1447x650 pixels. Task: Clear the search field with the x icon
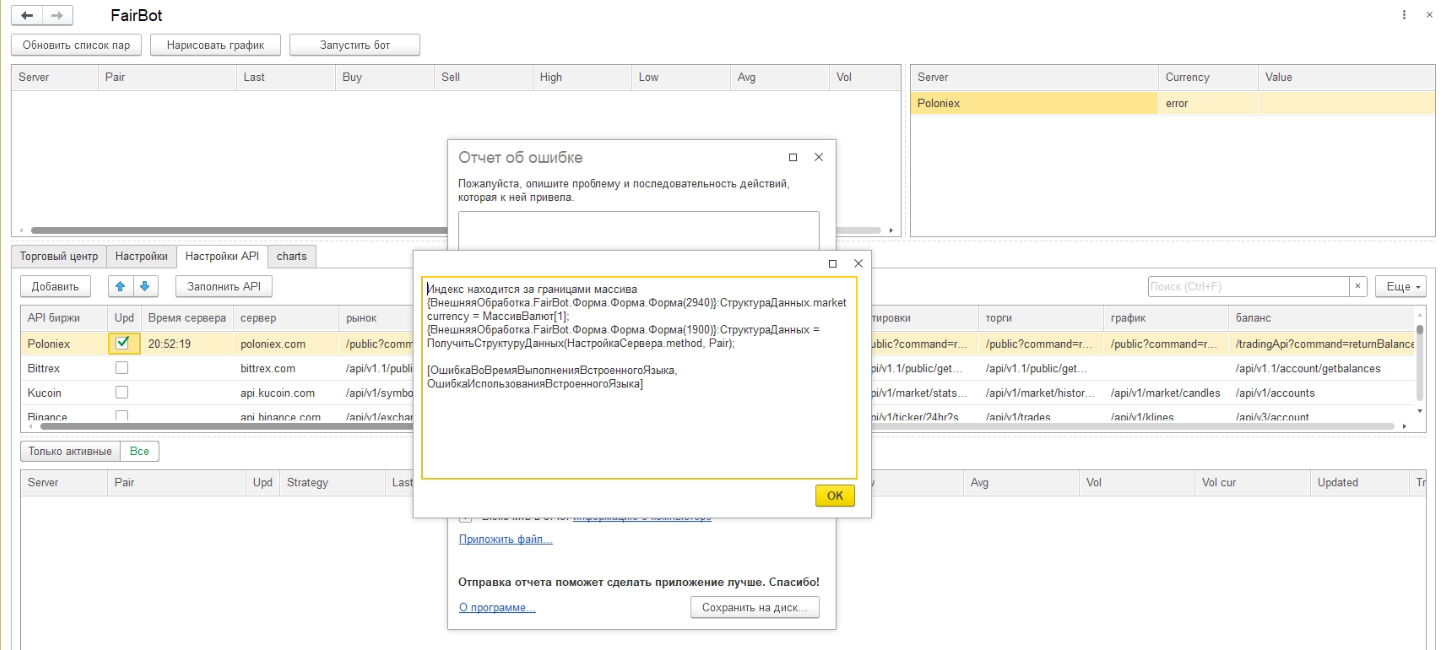[1358, 286]
